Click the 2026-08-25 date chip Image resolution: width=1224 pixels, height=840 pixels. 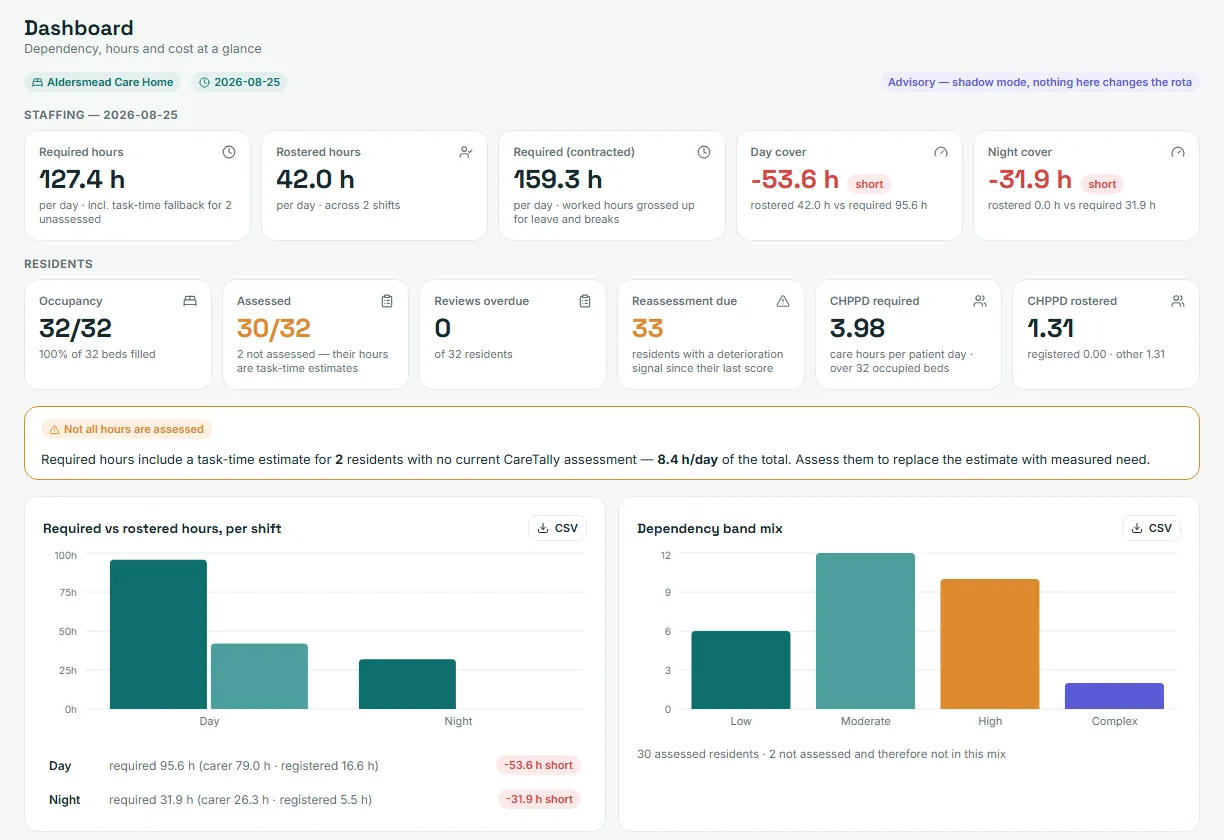point(239,82)
